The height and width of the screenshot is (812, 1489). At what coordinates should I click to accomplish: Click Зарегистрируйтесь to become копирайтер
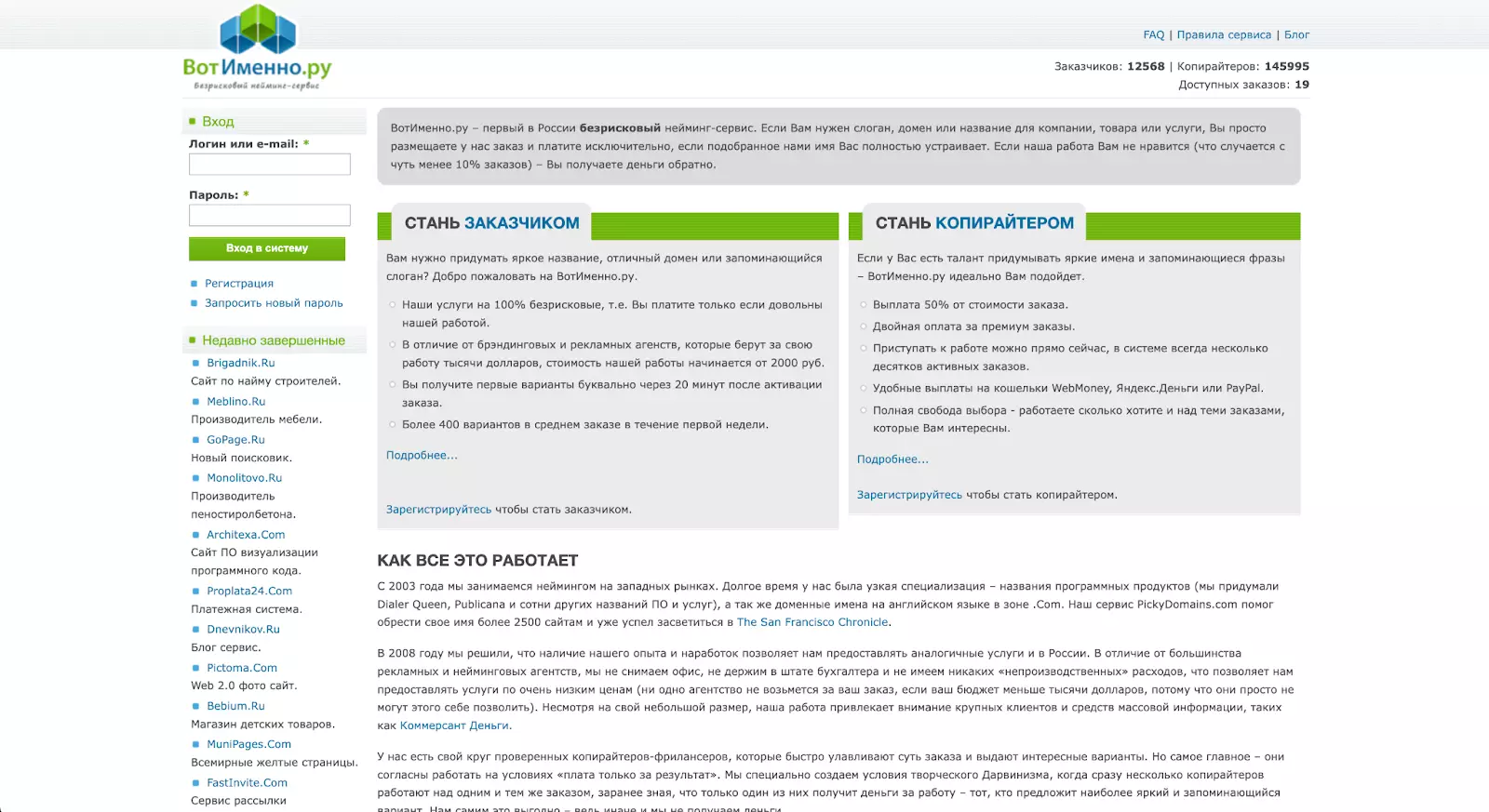(x=909, y=495)
